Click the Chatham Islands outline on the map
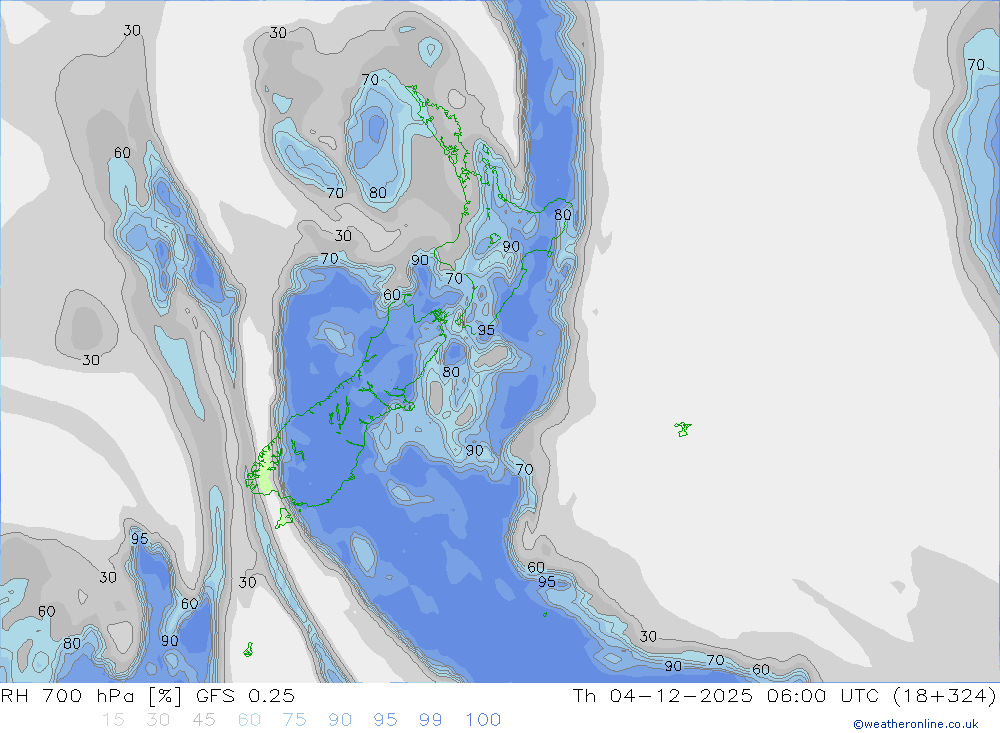Image resolution: width=1000 pixels, height=733 pixels. 682,429
